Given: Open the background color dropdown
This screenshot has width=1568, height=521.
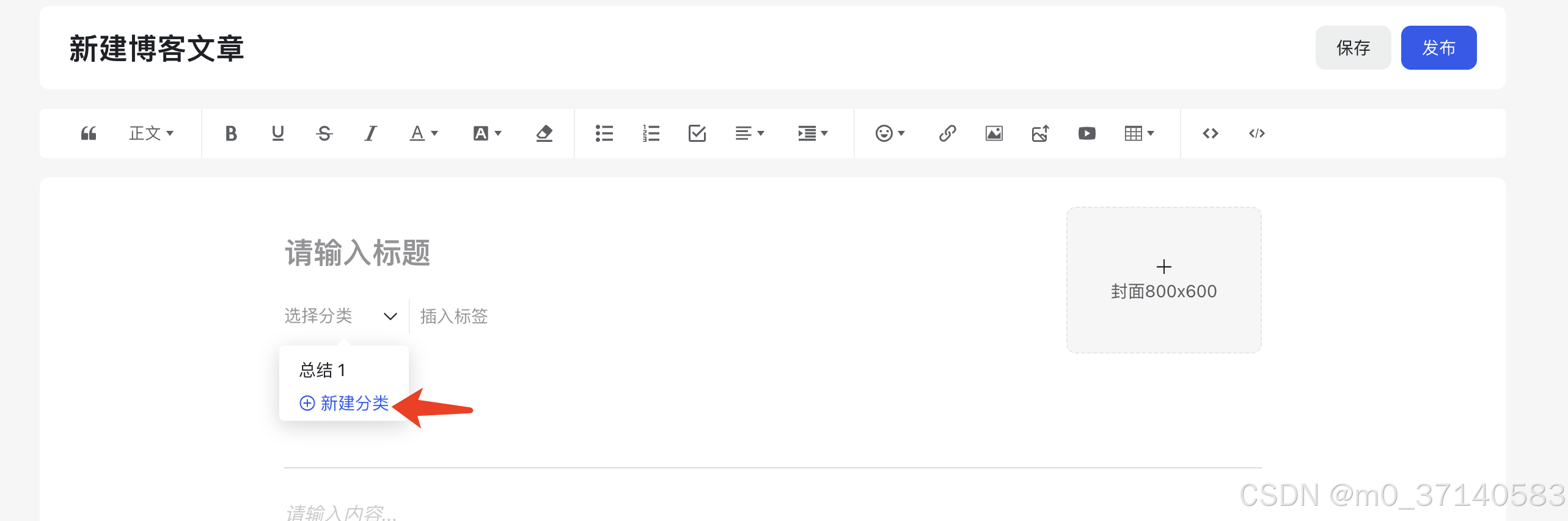Looking at the screenshot, I should 487,133.
